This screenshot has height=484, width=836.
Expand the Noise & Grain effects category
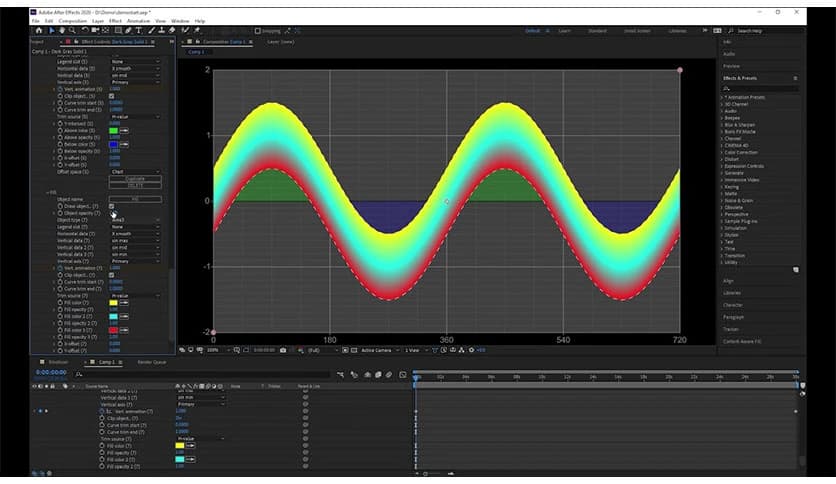click(x=722, y=200)
